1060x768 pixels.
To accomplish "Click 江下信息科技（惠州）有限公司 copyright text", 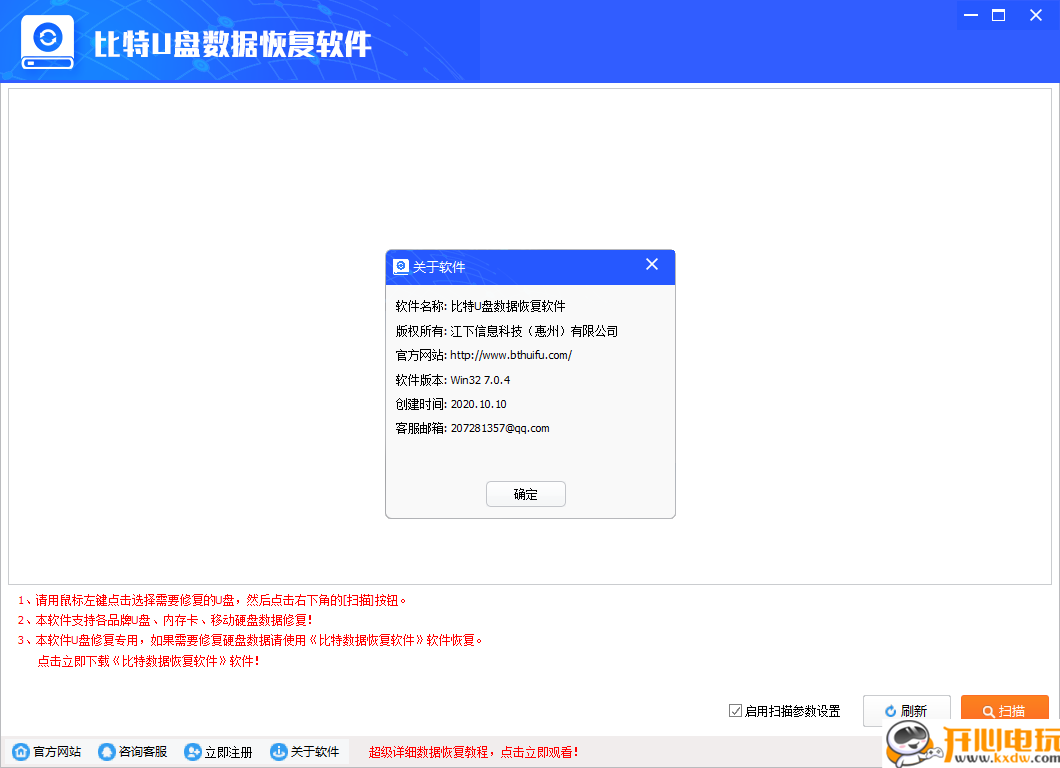I will click(534, 331).
